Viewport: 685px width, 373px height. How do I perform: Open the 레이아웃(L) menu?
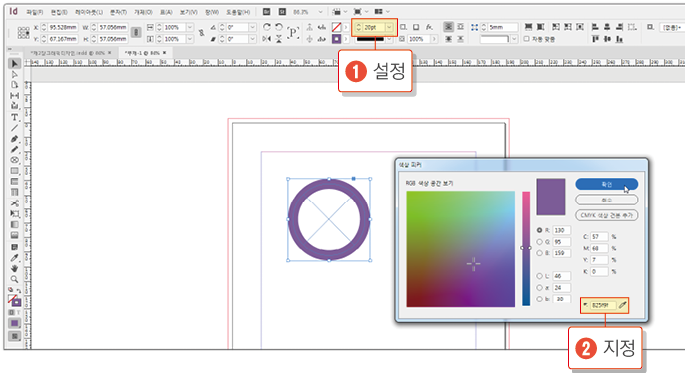89,12
